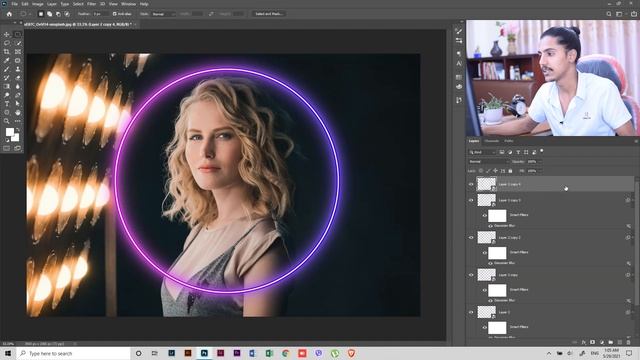Toggle Gaussian Blur visibility under Layer 2 copy 2
This screenshot has height=360, width=640.
(x=491, y=263)
